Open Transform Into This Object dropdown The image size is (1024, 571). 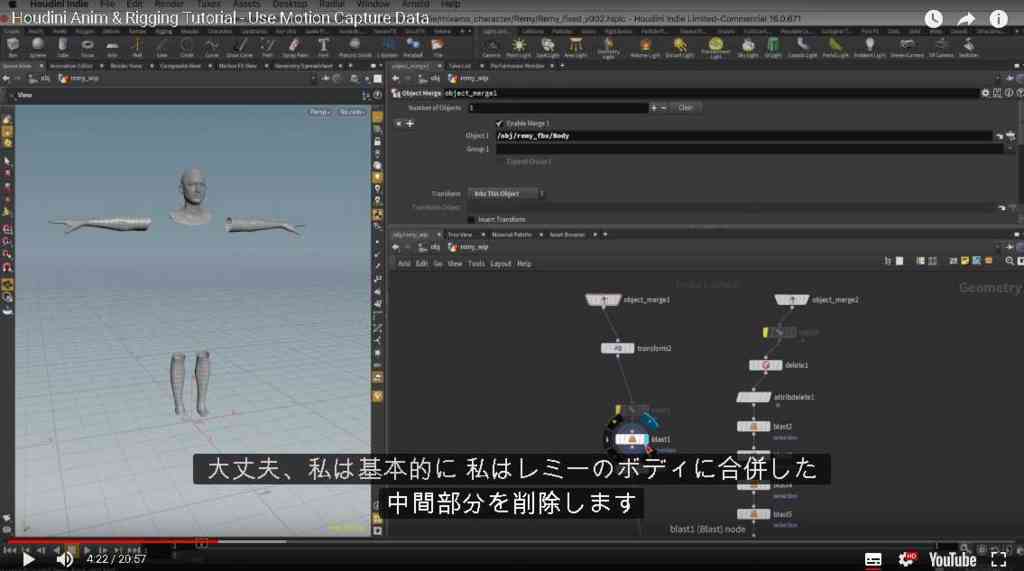(x=506, y=194)
